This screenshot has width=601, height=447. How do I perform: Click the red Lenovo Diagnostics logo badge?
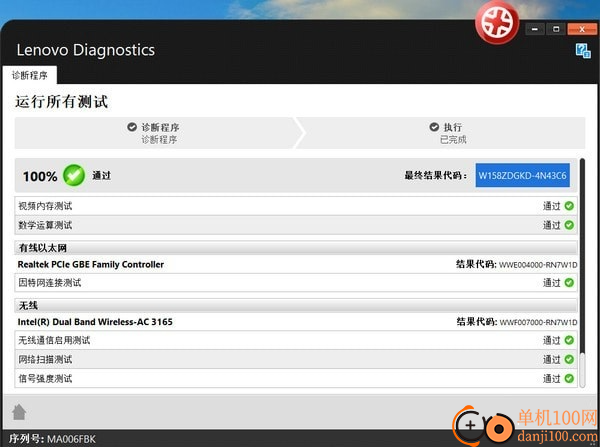point(497,22)
